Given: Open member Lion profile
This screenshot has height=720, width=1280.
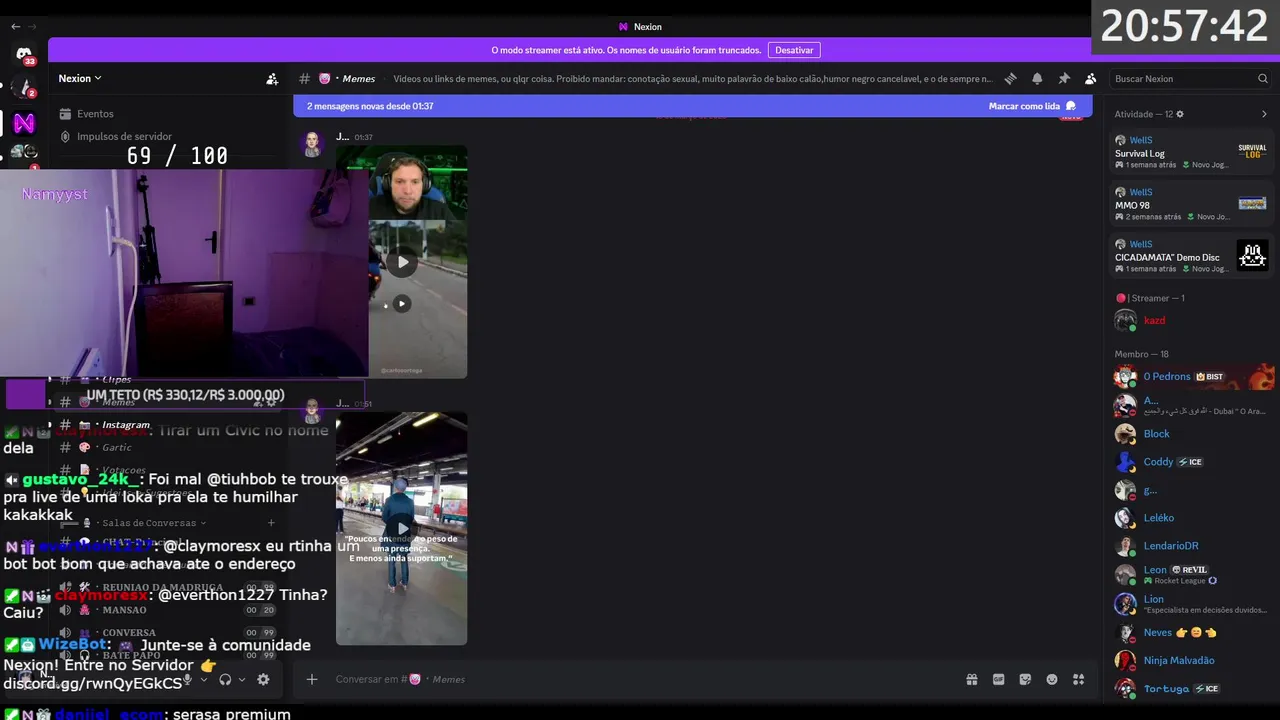Looking at the screenshot, I should point(1191,604).
